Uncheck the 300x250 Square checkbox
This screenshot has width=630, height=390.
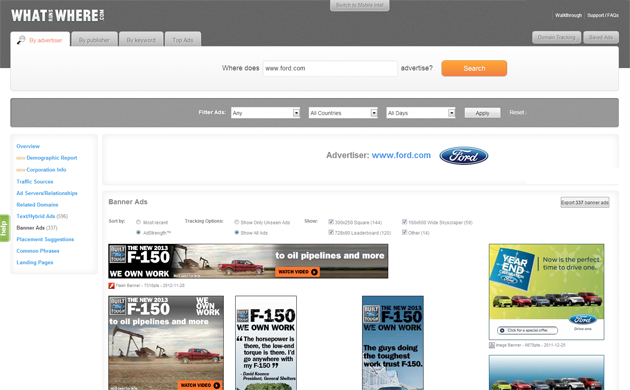click(x=331, y=222)
